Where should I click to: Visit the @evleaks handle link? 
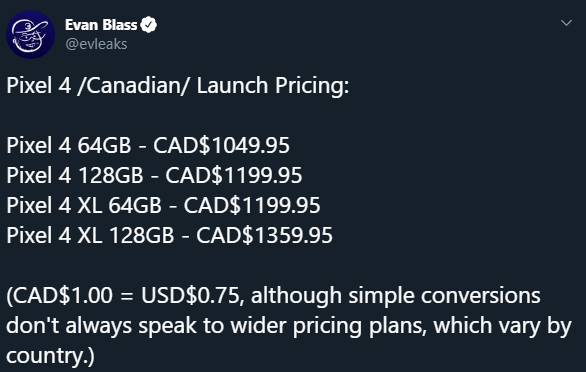(x=96, y=44)
